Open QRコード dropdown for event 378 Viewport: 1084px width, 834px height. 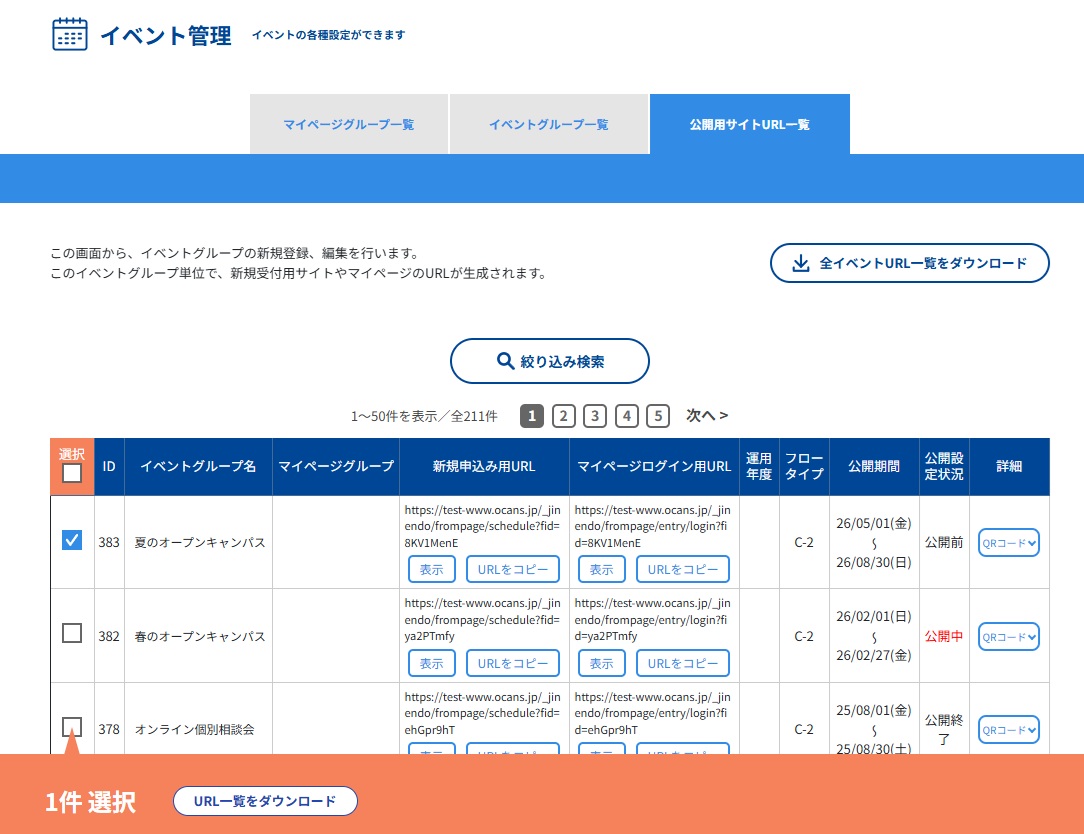[x=1009, y=730]
